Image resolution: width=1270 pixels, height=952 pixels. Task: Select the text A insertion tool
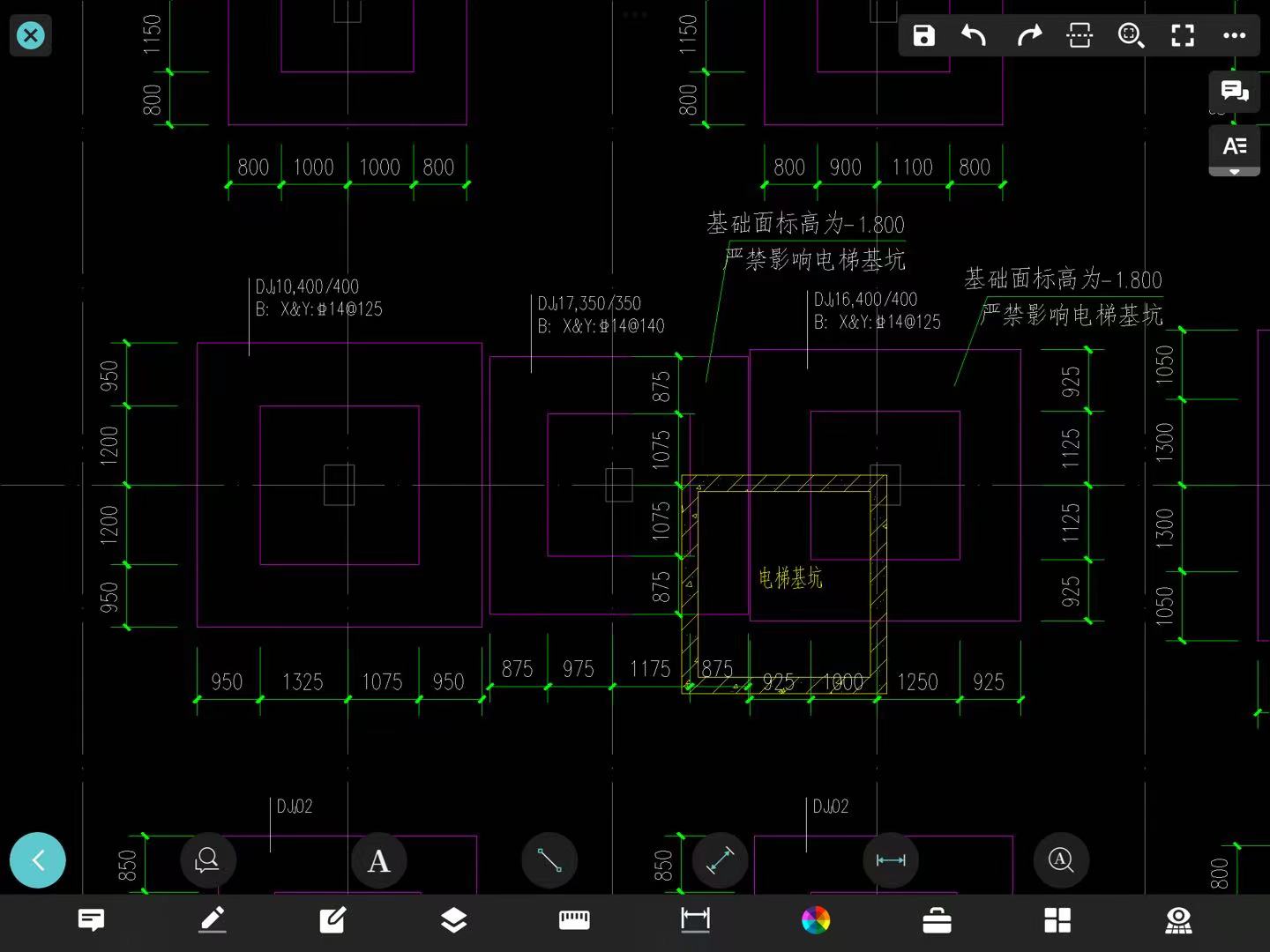(x=378, y=859)
